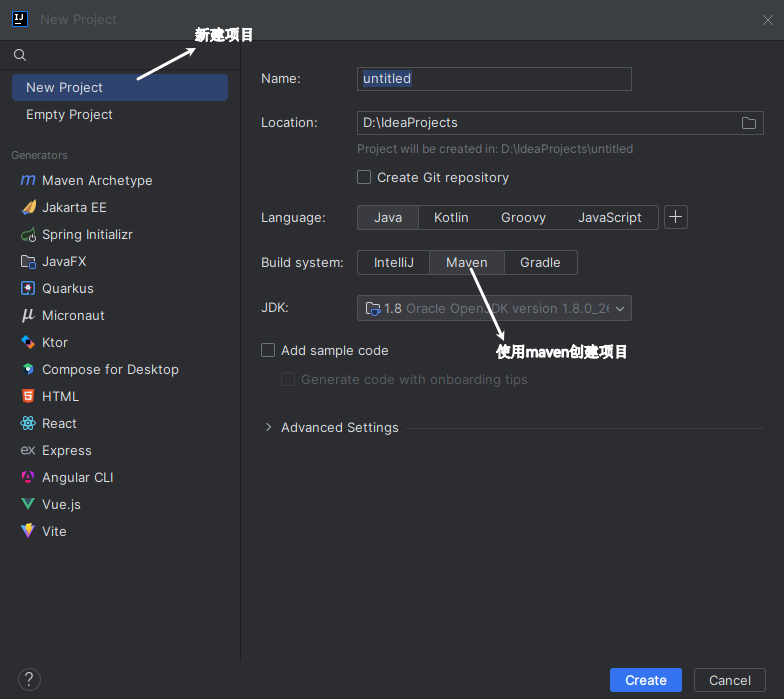Add another language with plus button
784x699 pixels.
[676, 217]
